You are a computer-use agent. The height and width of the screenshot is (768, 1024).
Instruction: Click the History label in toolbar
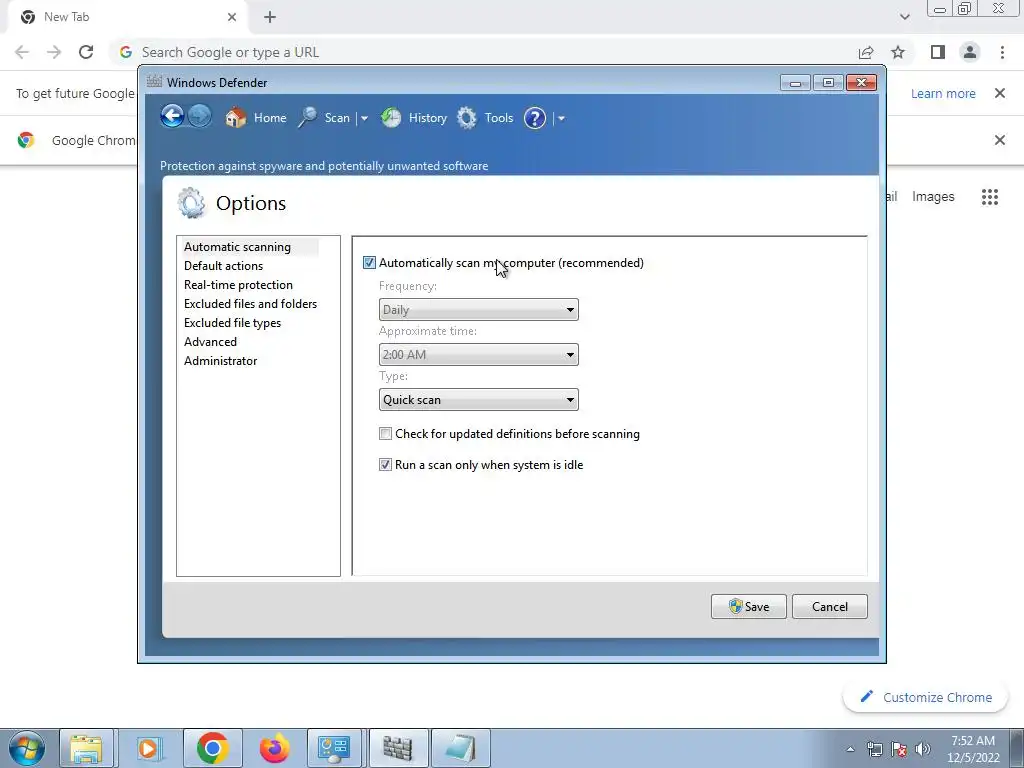point(428,118)
